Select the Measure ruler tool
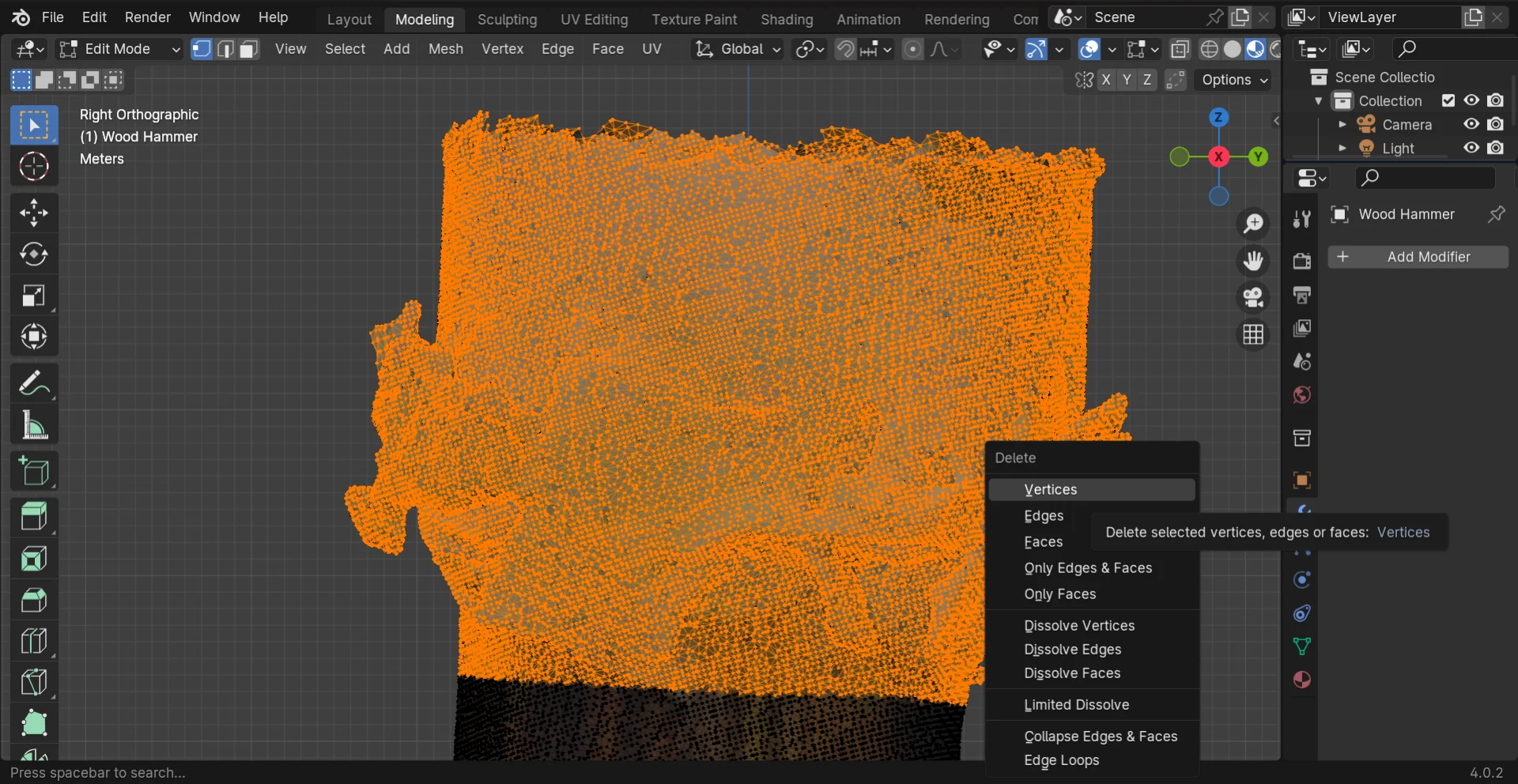Image resolution: width=1518 pixels, height=784 pixels. 33,425
